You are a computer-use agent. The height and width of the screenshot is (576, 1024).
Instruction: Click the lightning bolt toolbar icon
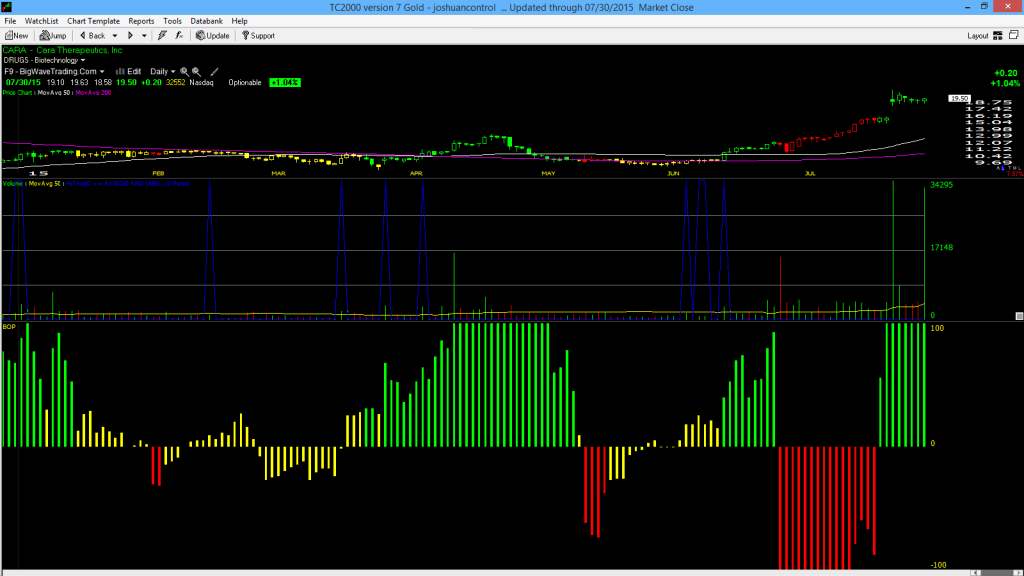coord(162,36)
